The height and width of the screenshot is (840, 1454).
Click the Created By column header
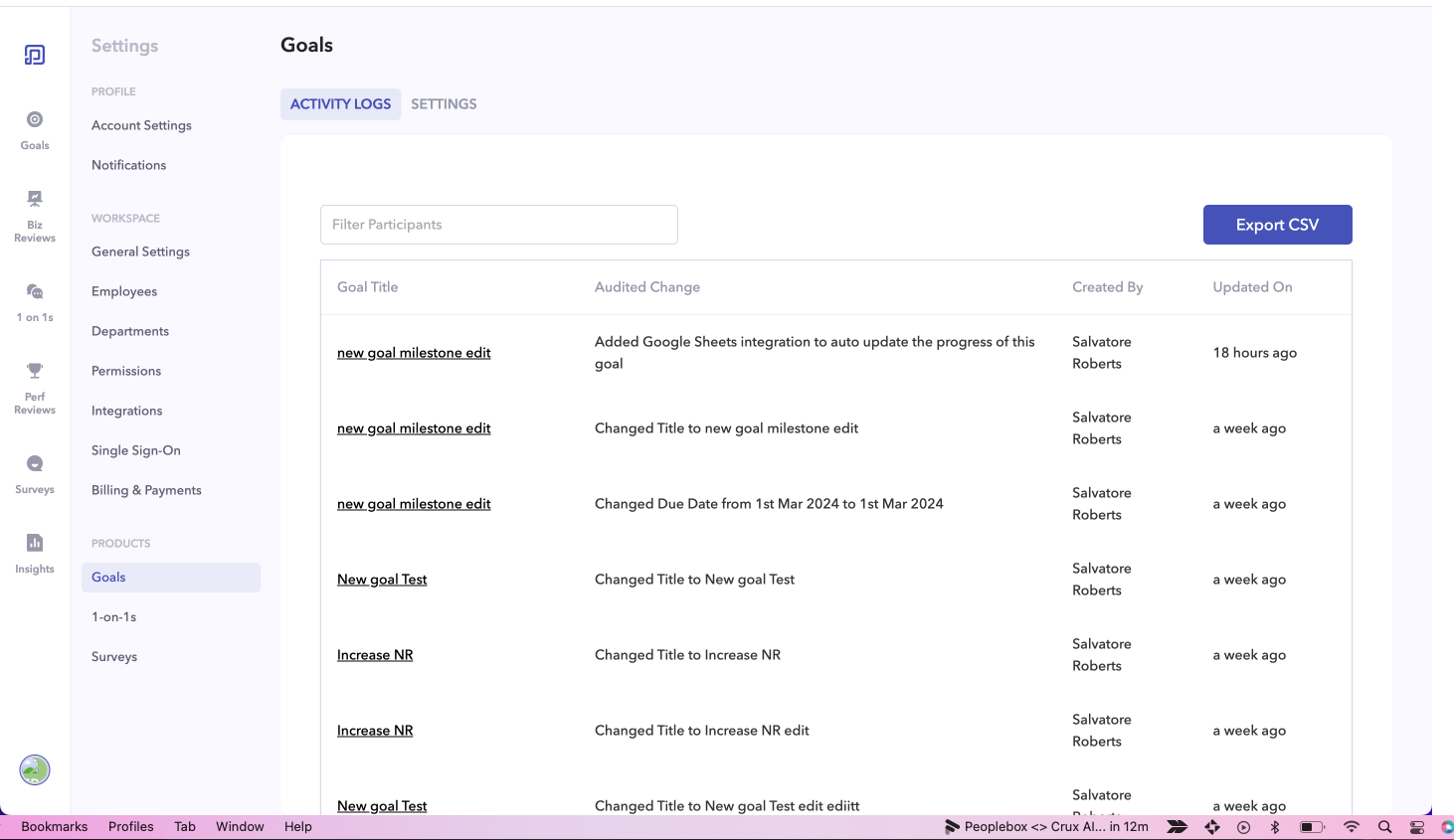tap(1107, 287)
